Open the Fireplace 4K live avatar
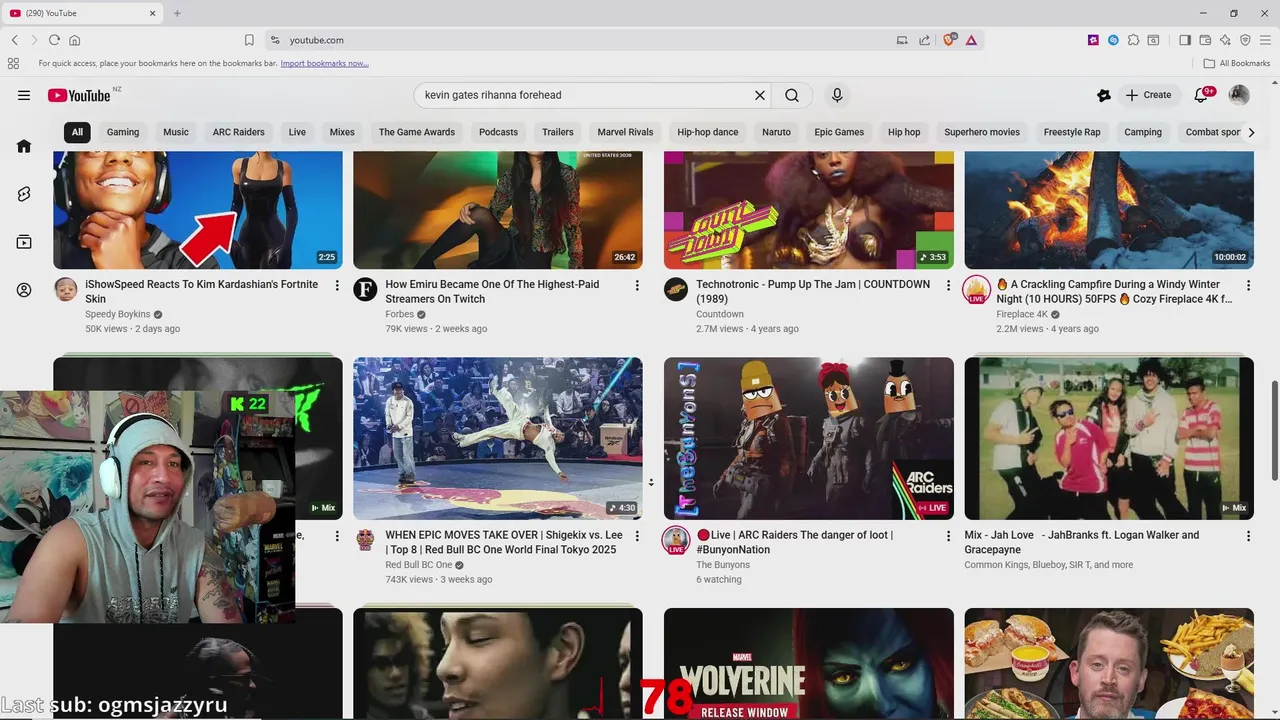 click(976, 290)
